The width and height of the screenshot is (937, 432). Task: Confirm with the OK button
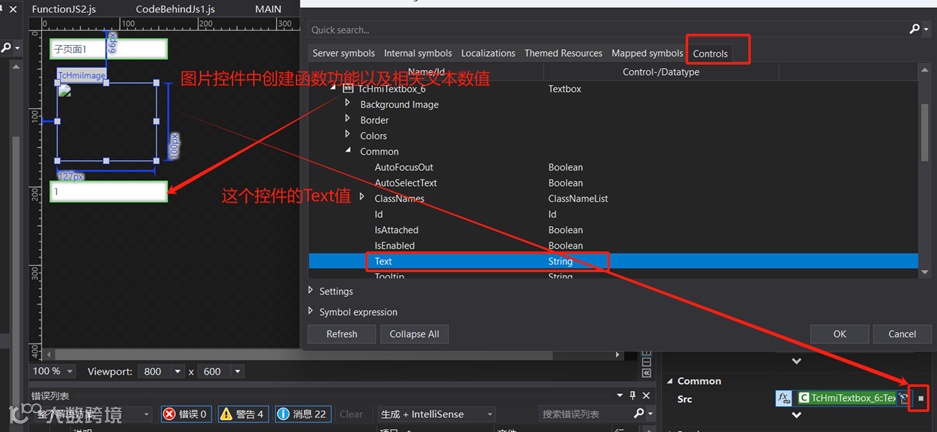840,334
